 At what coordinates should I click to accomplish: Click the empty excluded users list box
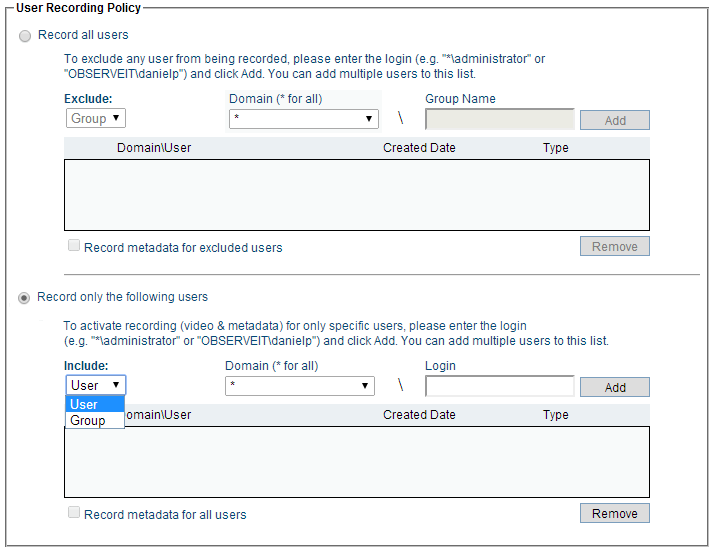click(356, 195)
